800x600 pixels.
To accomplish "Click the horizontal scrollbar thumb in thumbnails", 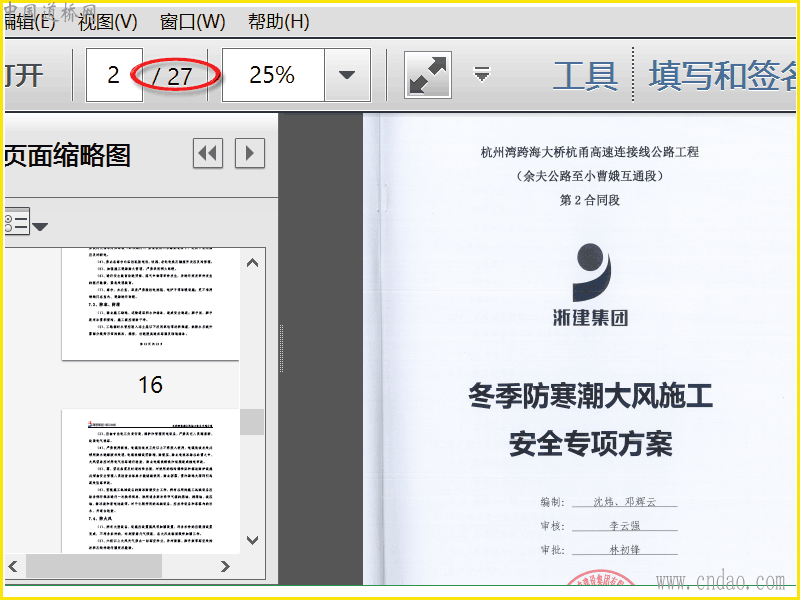I will 94,566.
